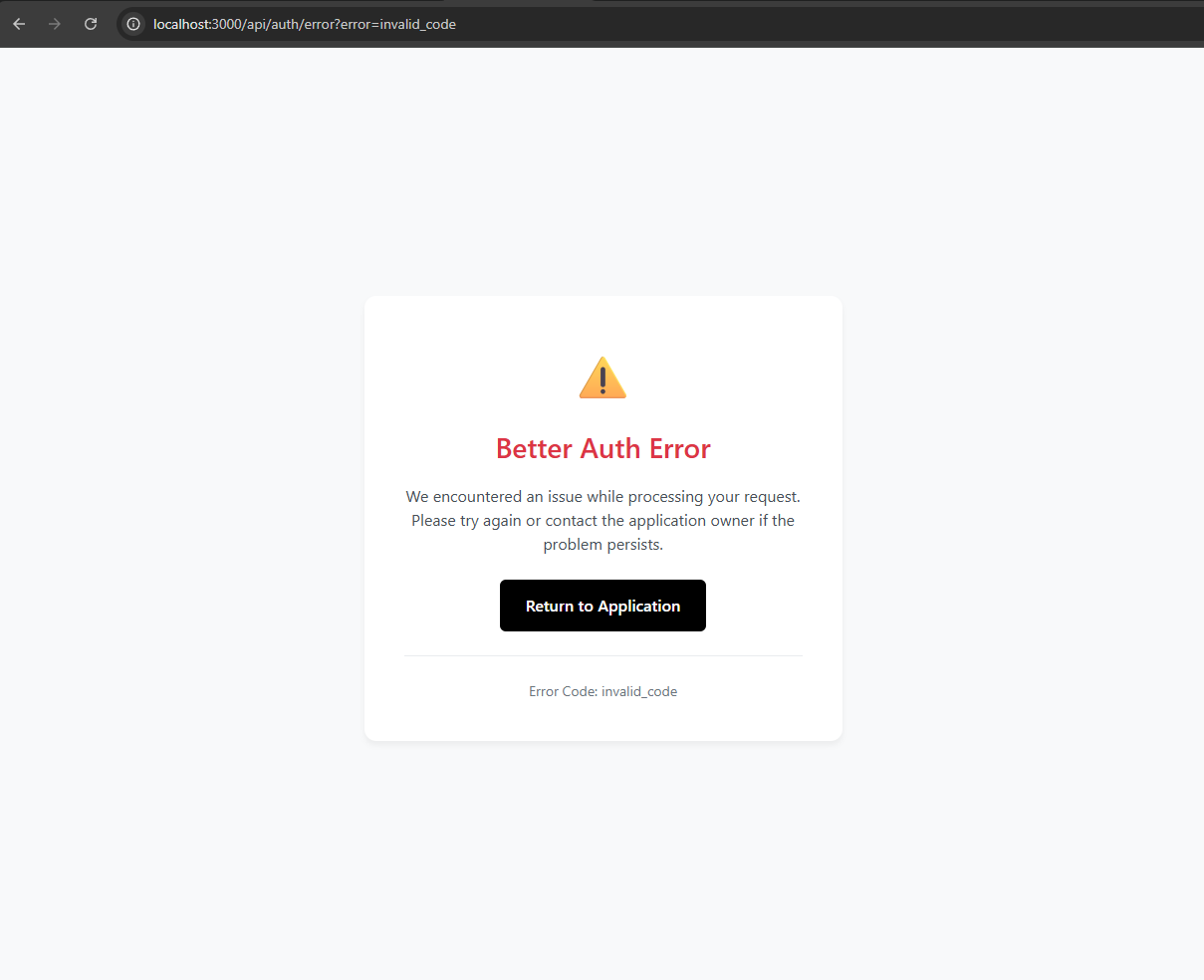Focus the address bar URL field
The height and width of the screenshot is (980, 1204).
coord(661,24)
